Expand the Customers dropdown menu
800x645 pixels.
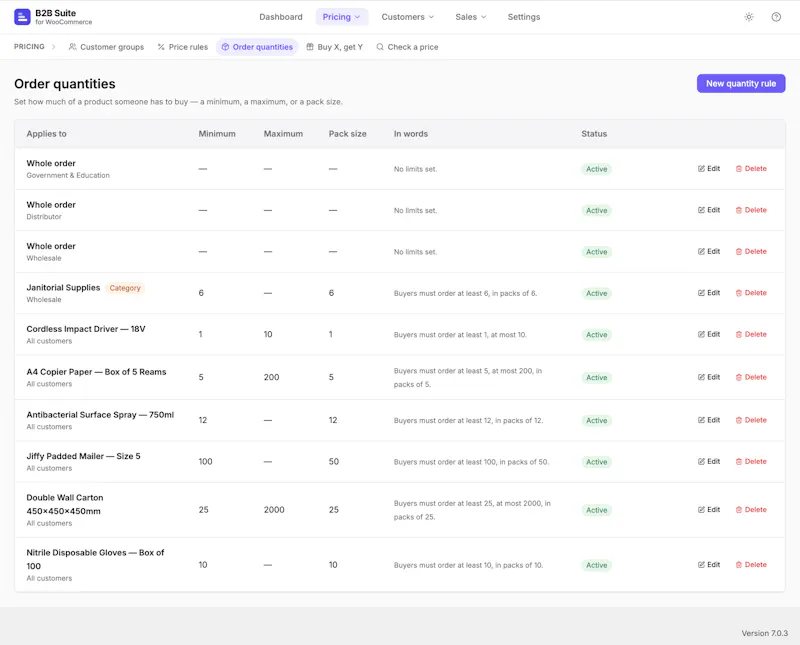(408, 17)
